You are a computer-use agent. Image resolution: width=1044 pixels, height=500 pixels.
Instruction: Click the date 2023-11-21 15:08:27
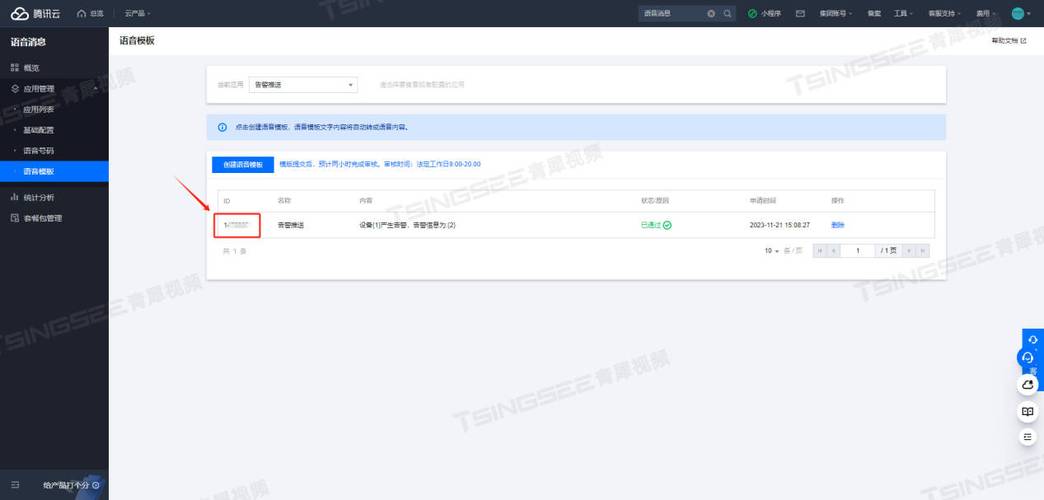click(780, 225)
